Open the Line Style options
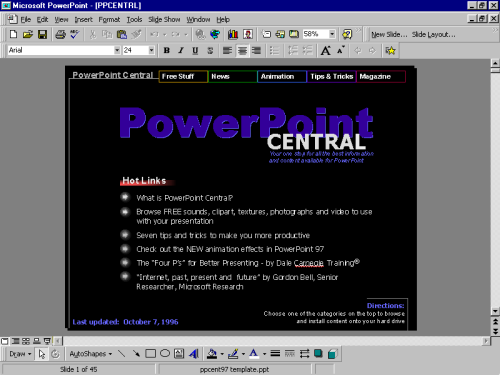This screenshot has height=375, width=500. (275, 354)
